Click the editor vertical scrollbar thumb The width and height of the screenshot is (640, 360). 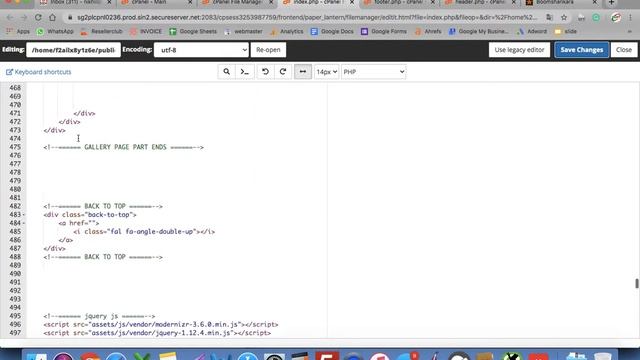point(636,283)
